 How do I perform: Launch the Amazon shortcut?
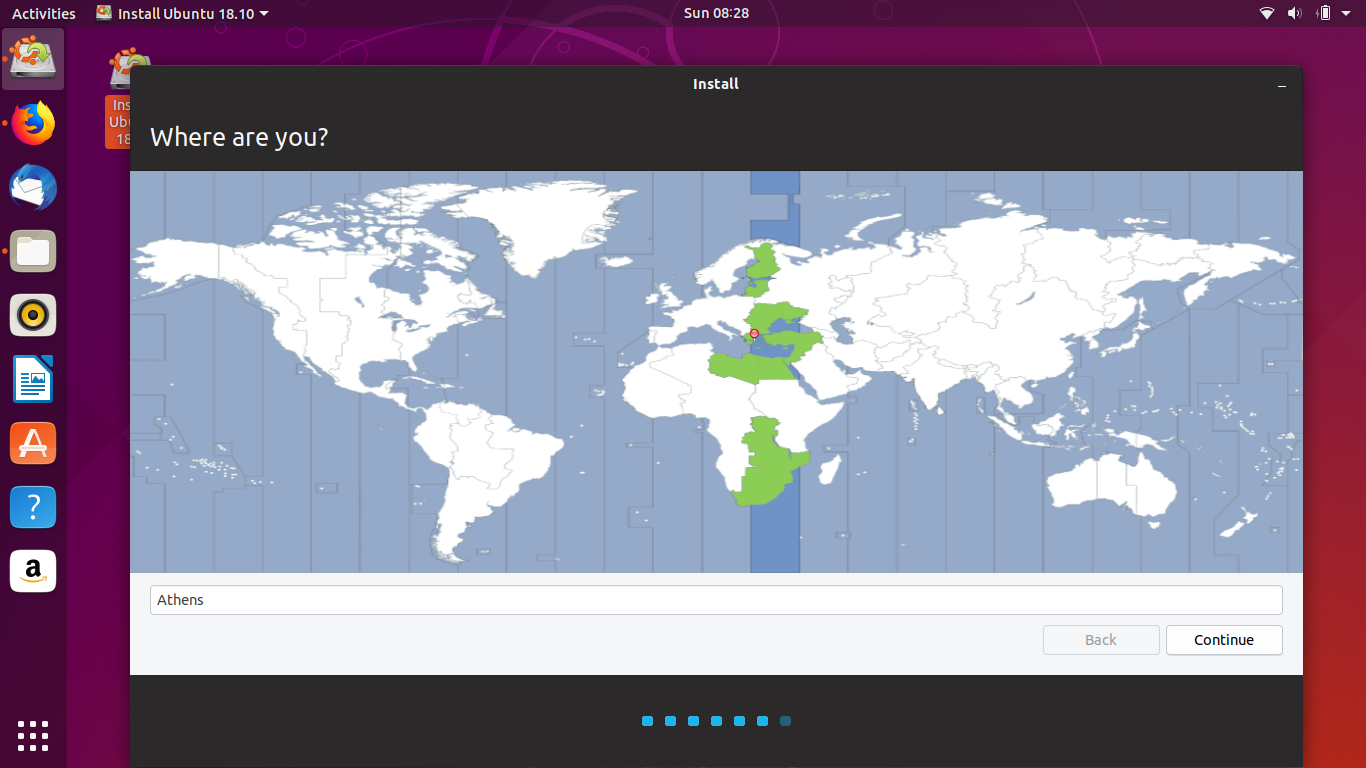[x=33, y=571]
